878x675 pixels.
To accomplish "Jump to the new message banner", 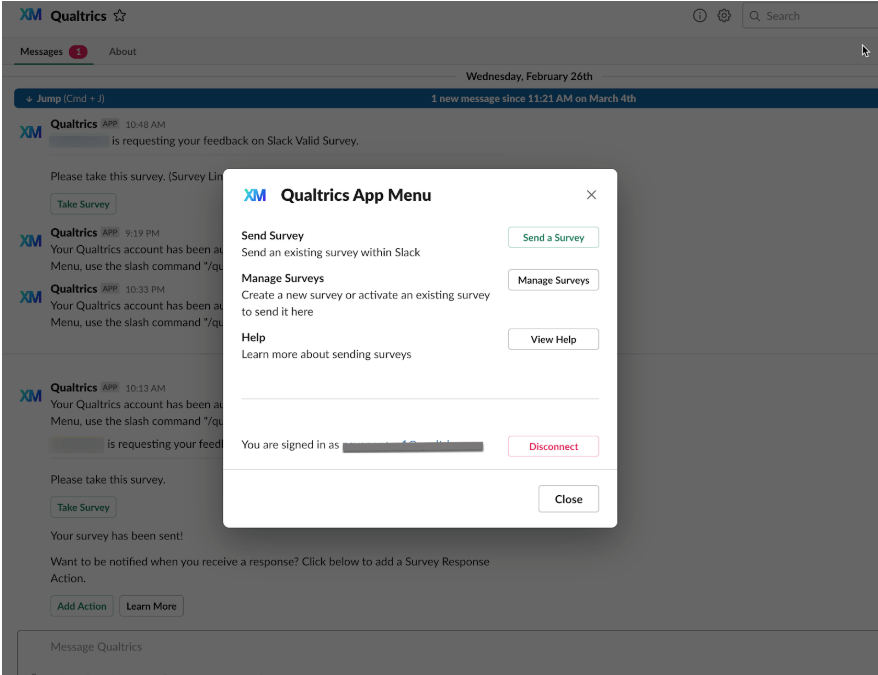I will pyautogui.click(x=446, y=99).
